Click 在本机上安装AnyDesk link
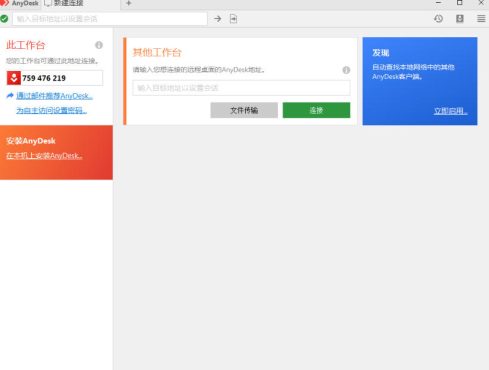 click(x=44, y=156)
